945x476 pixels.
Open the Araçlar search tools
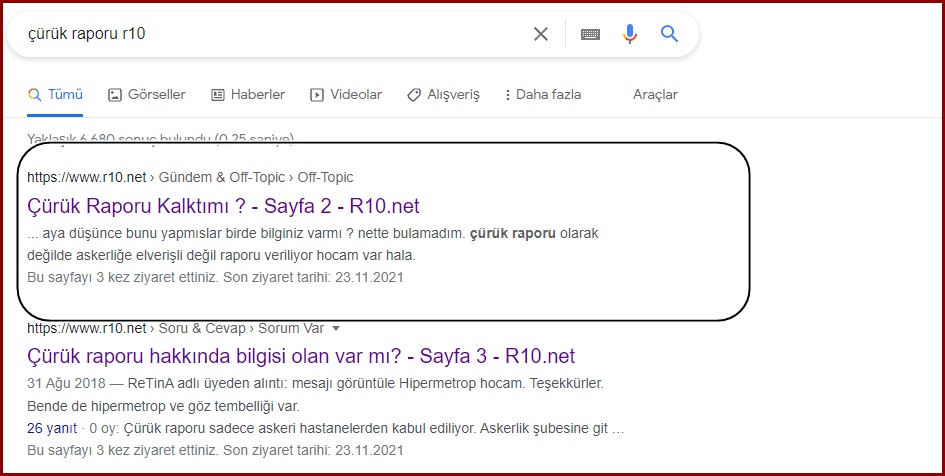tap(655, 95)
